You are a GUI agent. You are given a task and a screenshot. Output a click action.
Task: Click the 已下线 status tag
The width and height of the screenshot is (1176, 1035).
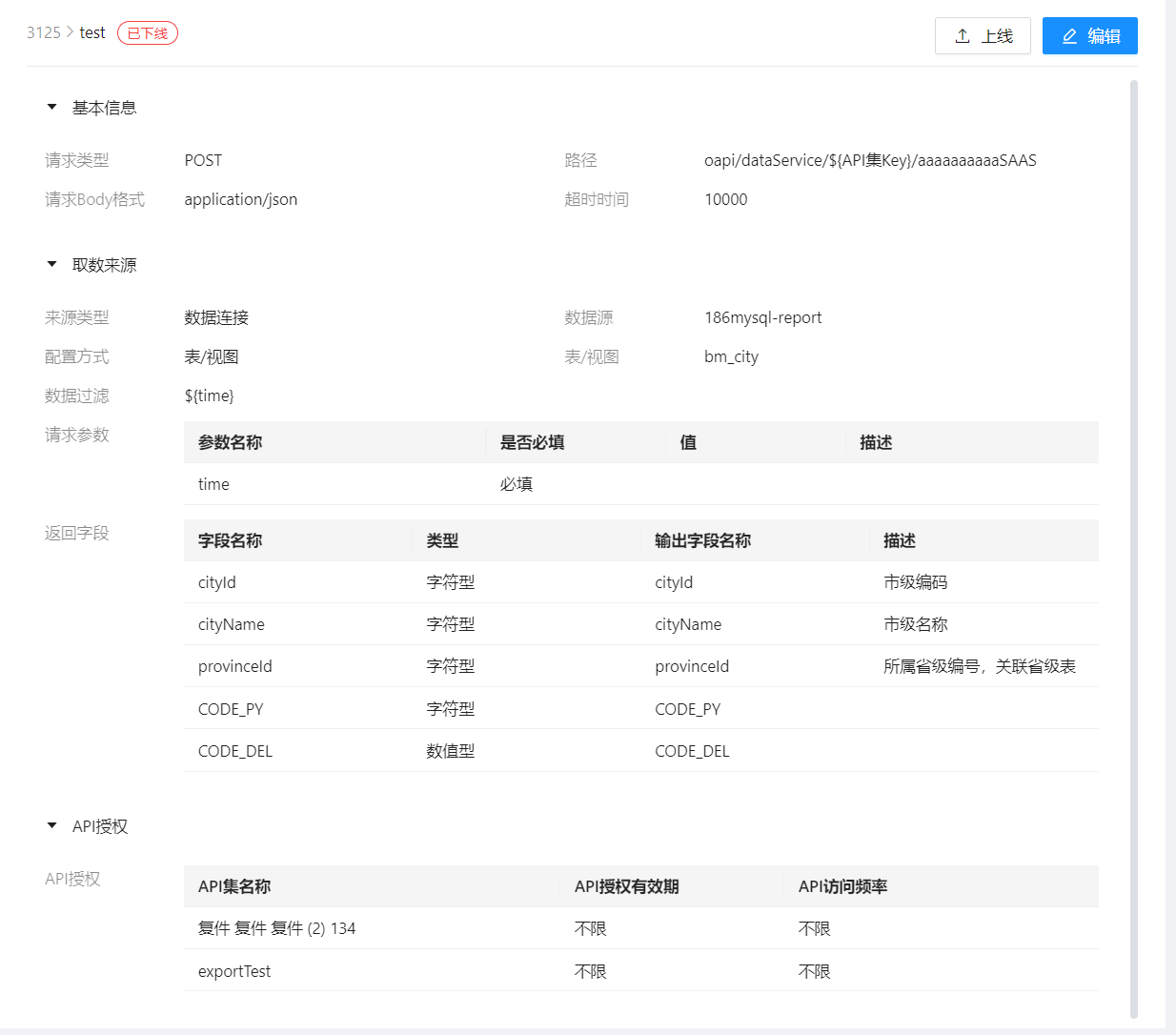click(x=148, y=33)
